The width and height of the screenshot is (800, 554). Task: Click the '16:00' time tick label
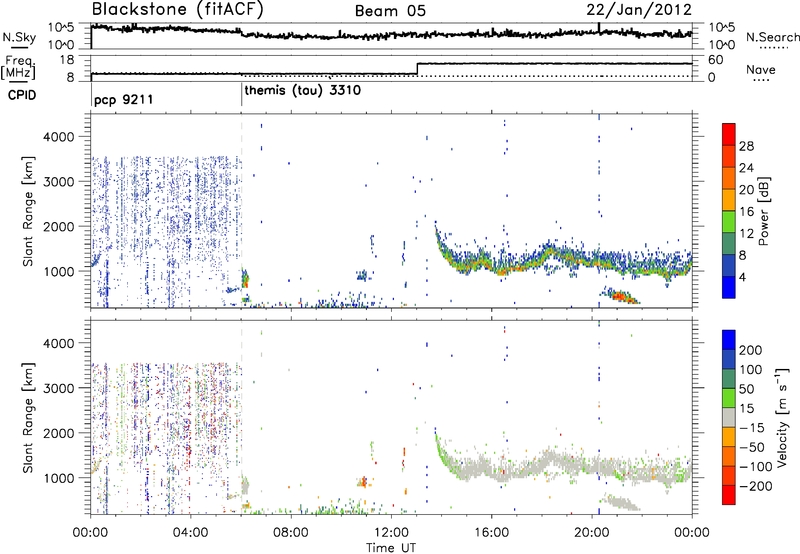491,533
